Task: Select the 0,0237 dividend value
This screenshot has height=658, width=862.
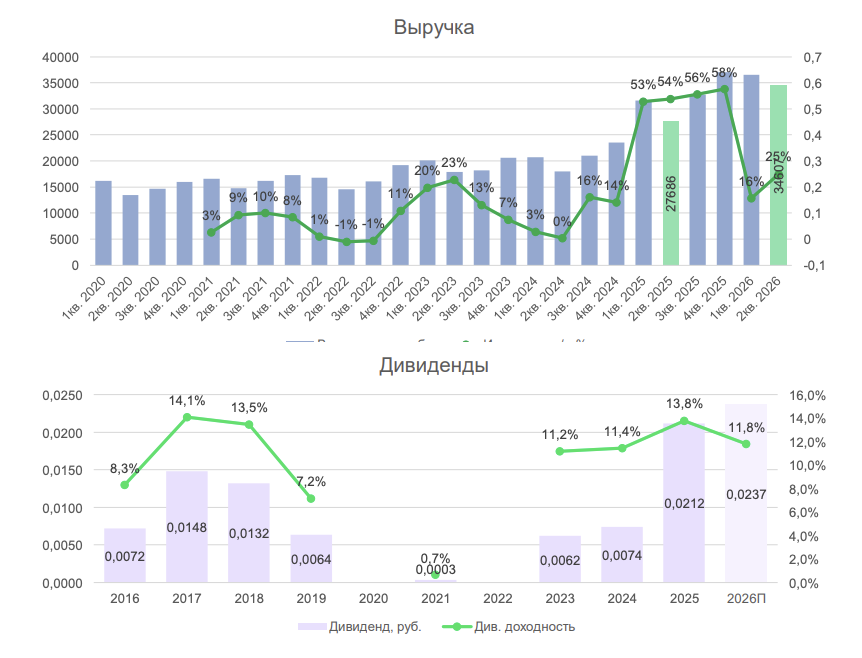Action: click(746, 495)
